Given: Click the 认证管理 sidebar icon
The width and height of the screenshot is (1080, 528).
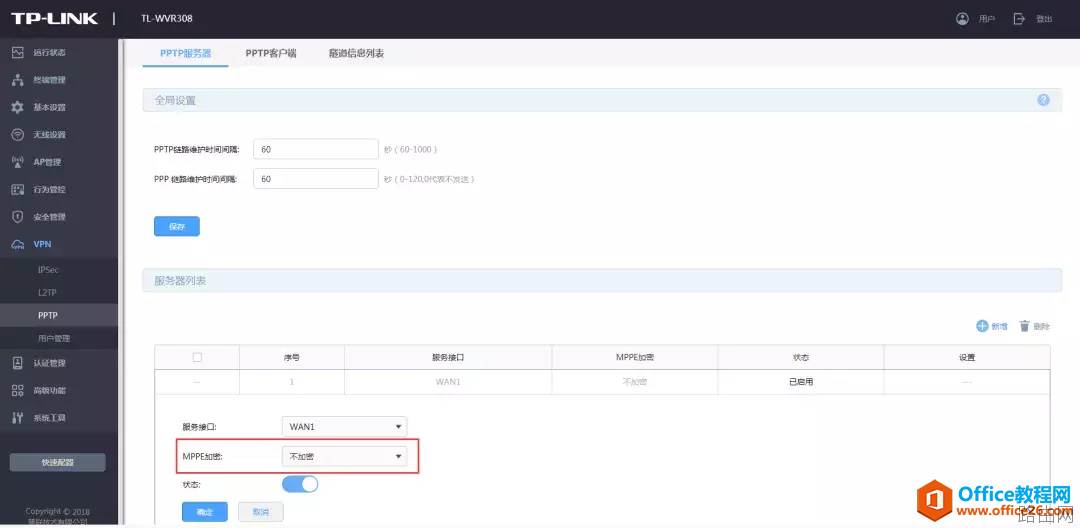Looking at the screenshot, I should (19, 363).
